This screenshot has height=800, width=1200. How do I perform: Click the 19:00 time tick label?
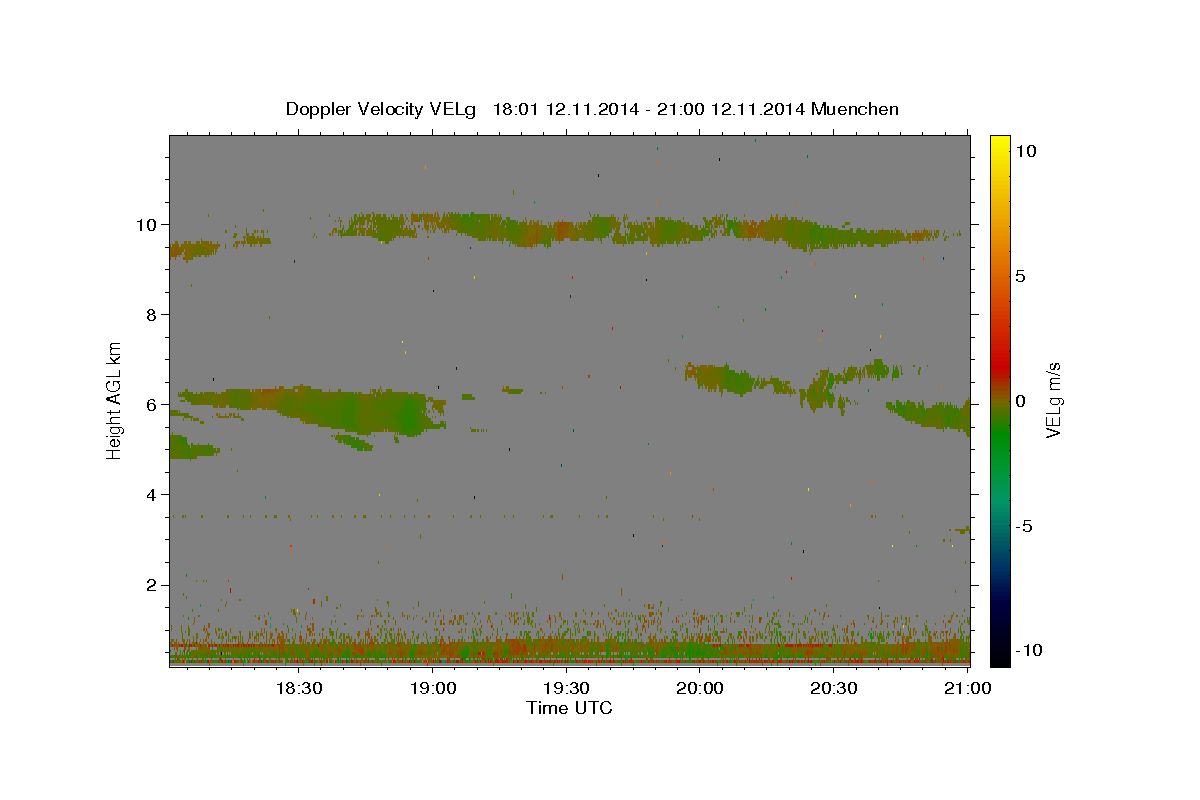[433, 688]
